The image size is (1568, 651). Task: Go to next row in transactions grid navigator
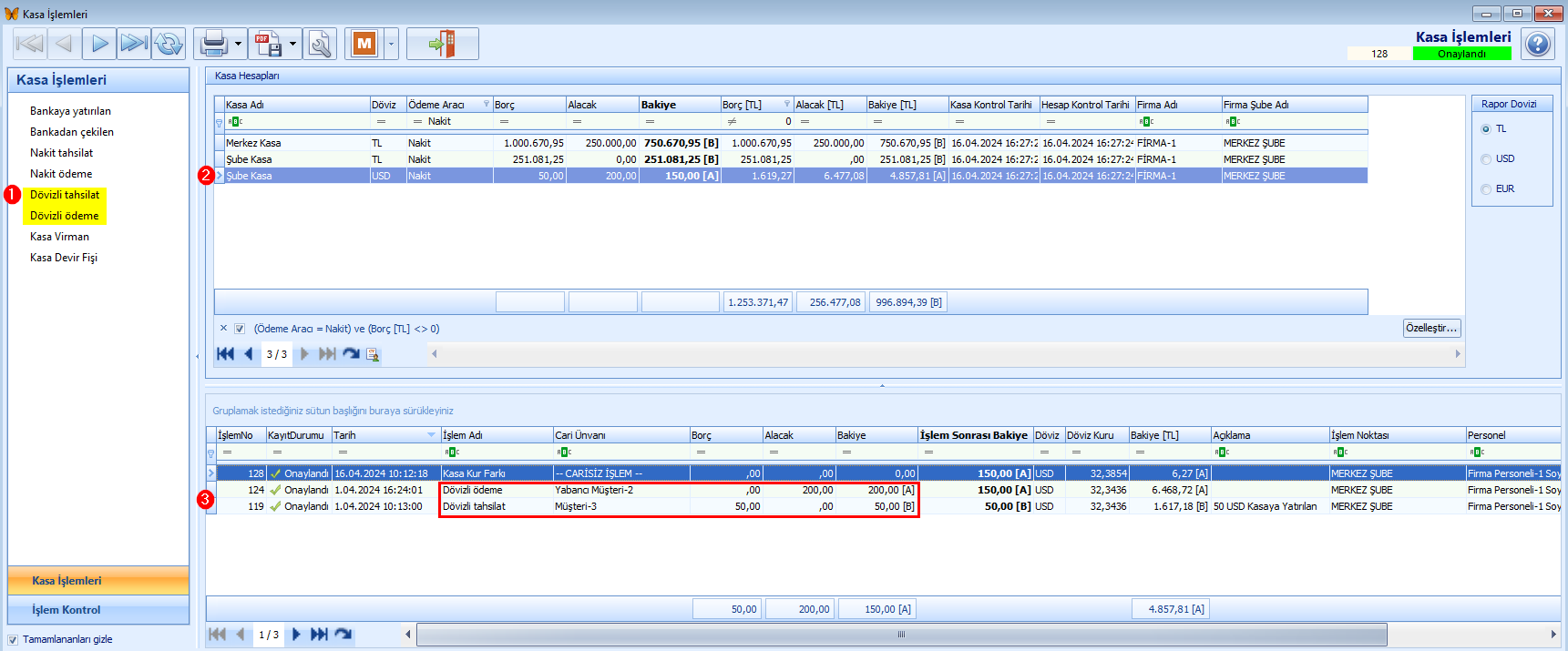tap(296, 635)
